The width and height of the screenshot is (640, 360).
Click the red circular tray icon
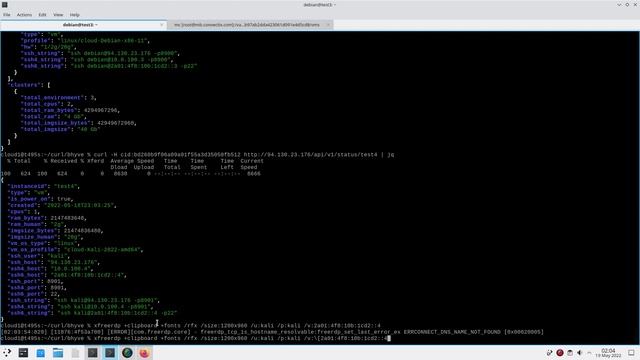(x=560, y=353)
